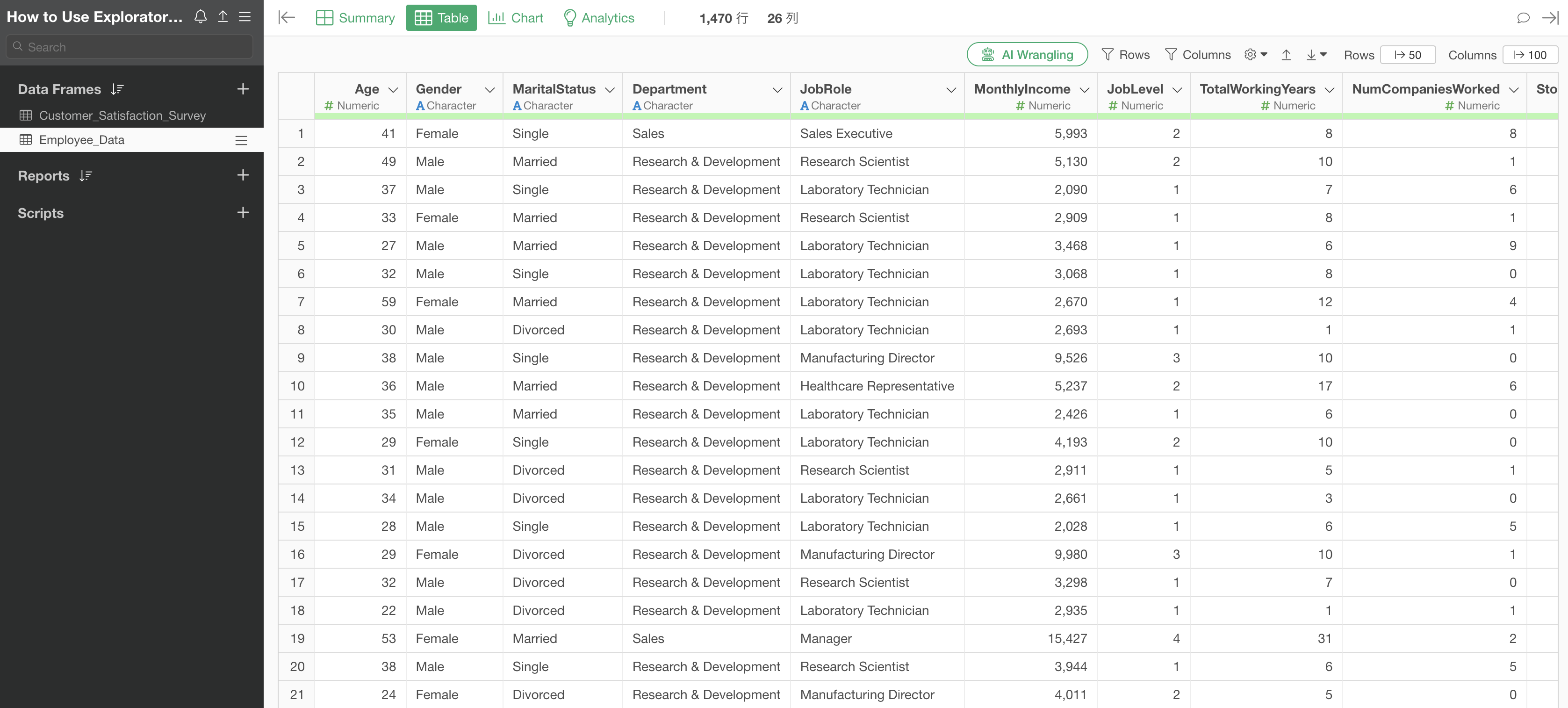Open the Department column dropdown menu
1568x708 pixels.
(x=777, y=90)
